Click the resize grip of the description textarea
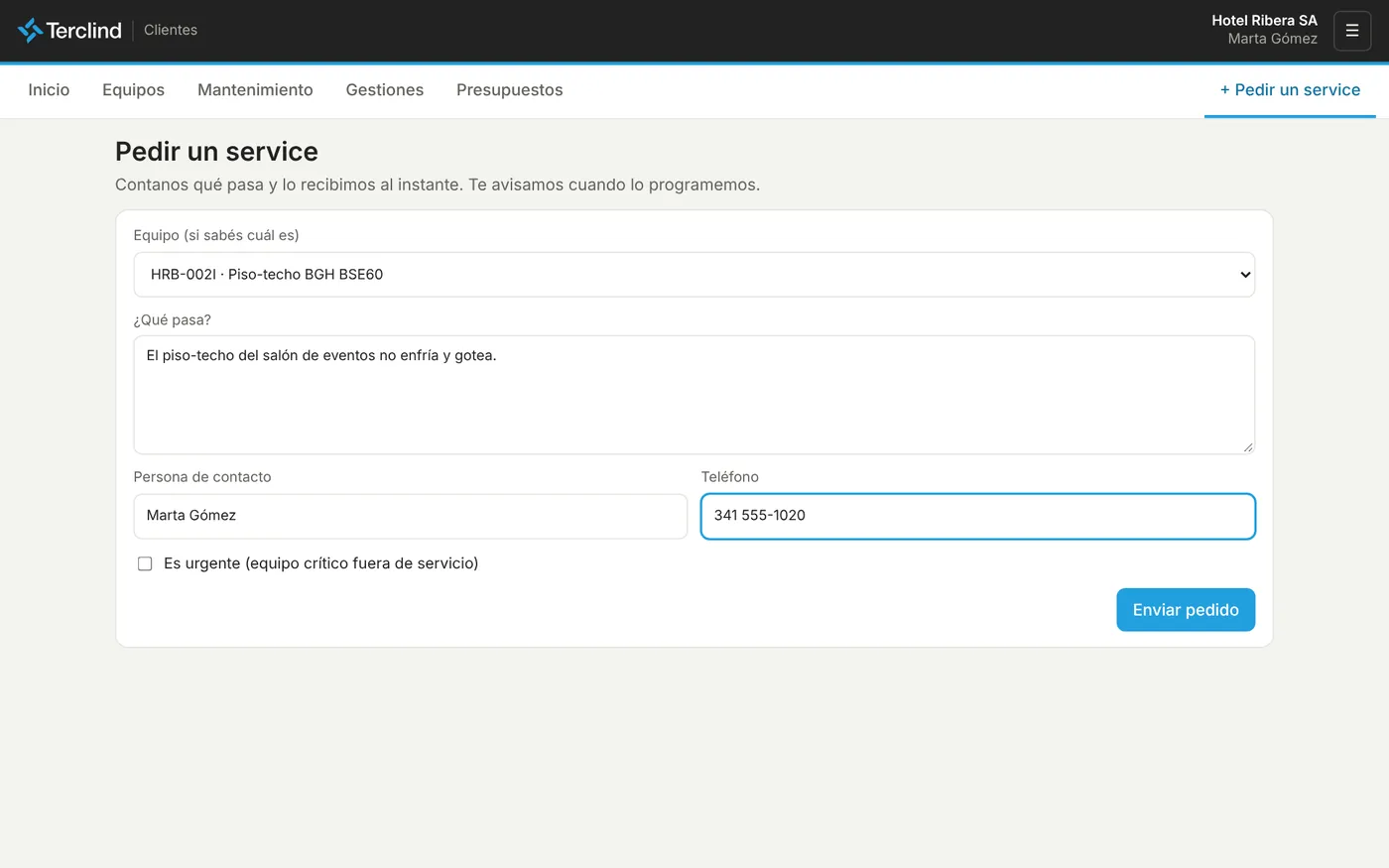 pyautogui.click(x=1248, y=447)
